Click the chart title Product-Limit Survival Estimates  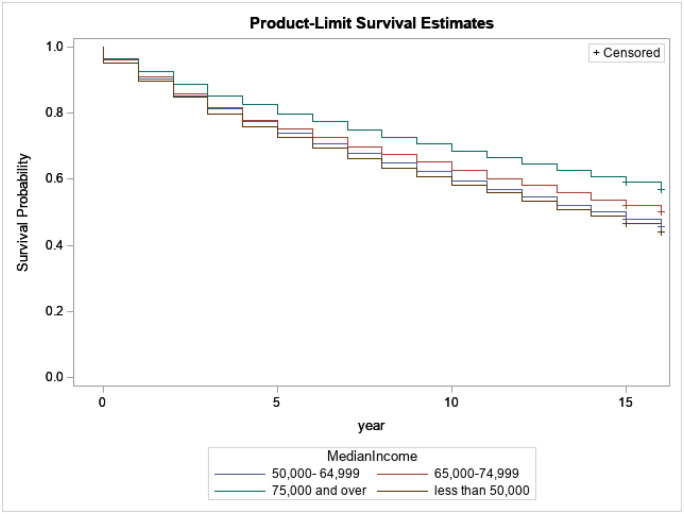click(x=371, y=23)
